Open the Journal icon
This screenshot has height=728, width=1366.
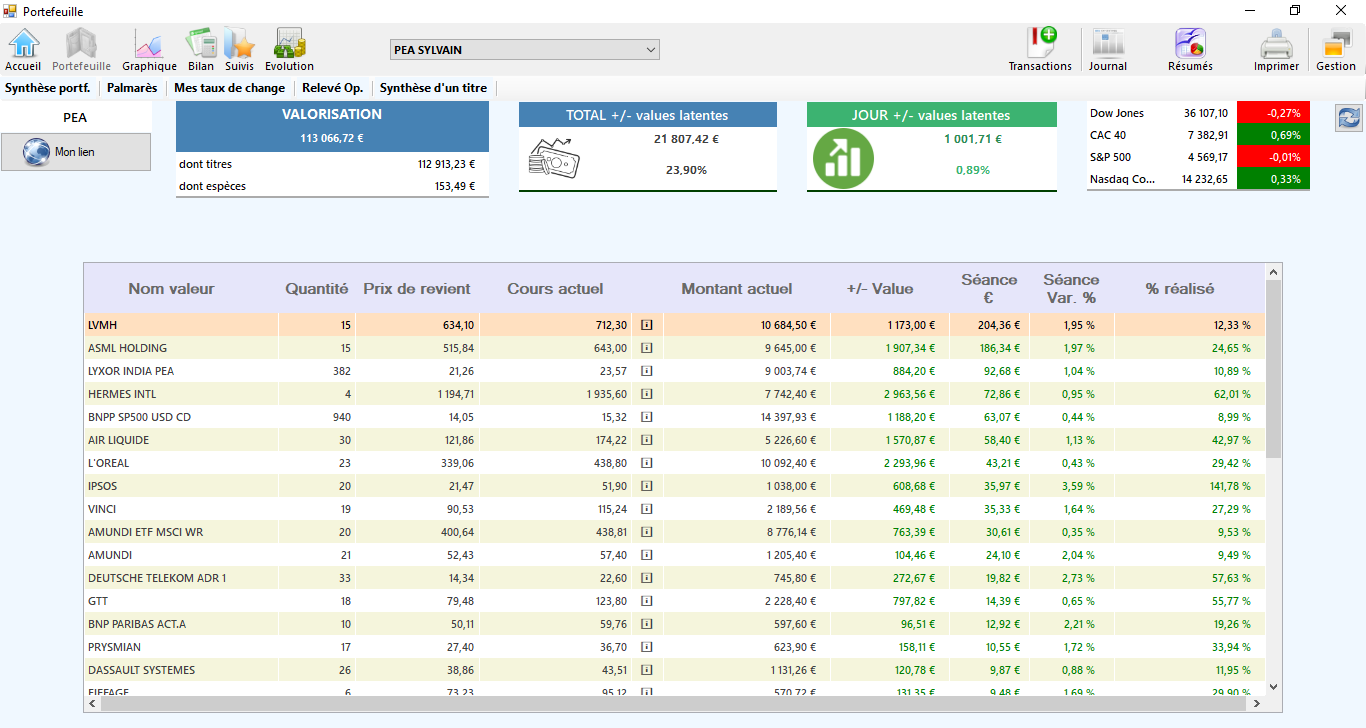[1107, 49]
